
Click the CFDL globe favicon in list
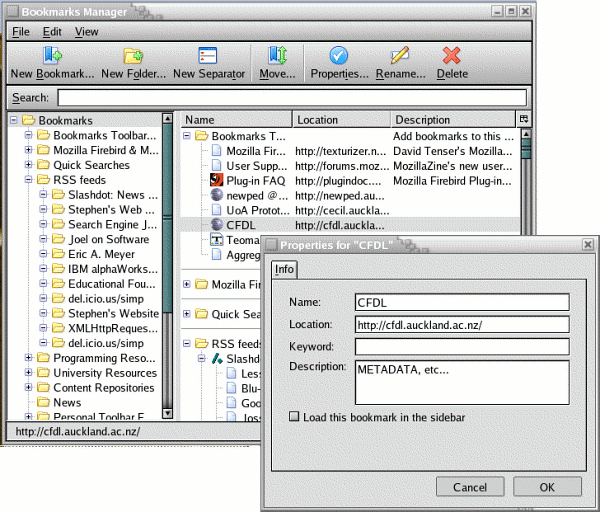click(x=217, y=225)
